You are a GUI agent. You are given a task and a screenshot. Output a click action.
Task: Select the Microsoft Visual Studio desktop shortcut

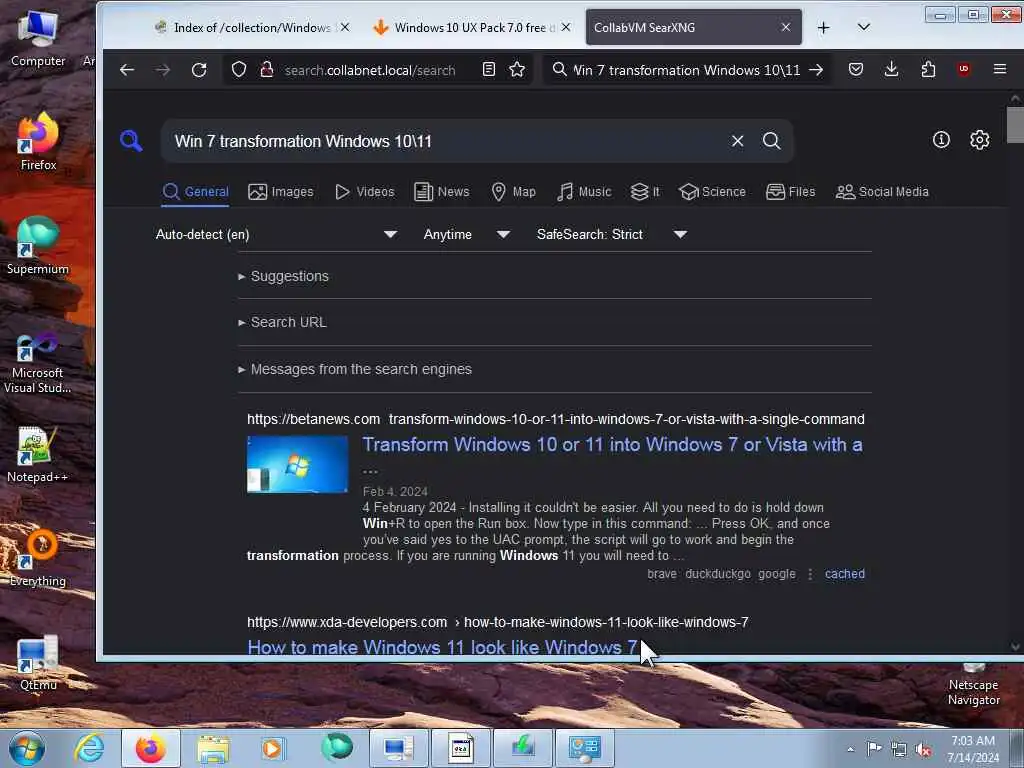37,363
